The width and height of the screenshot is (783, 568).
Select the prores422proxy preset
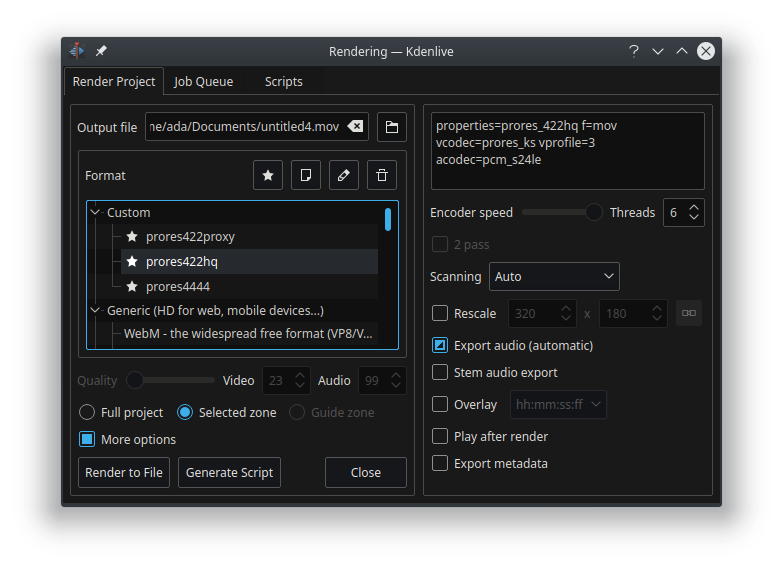(190, 236)
